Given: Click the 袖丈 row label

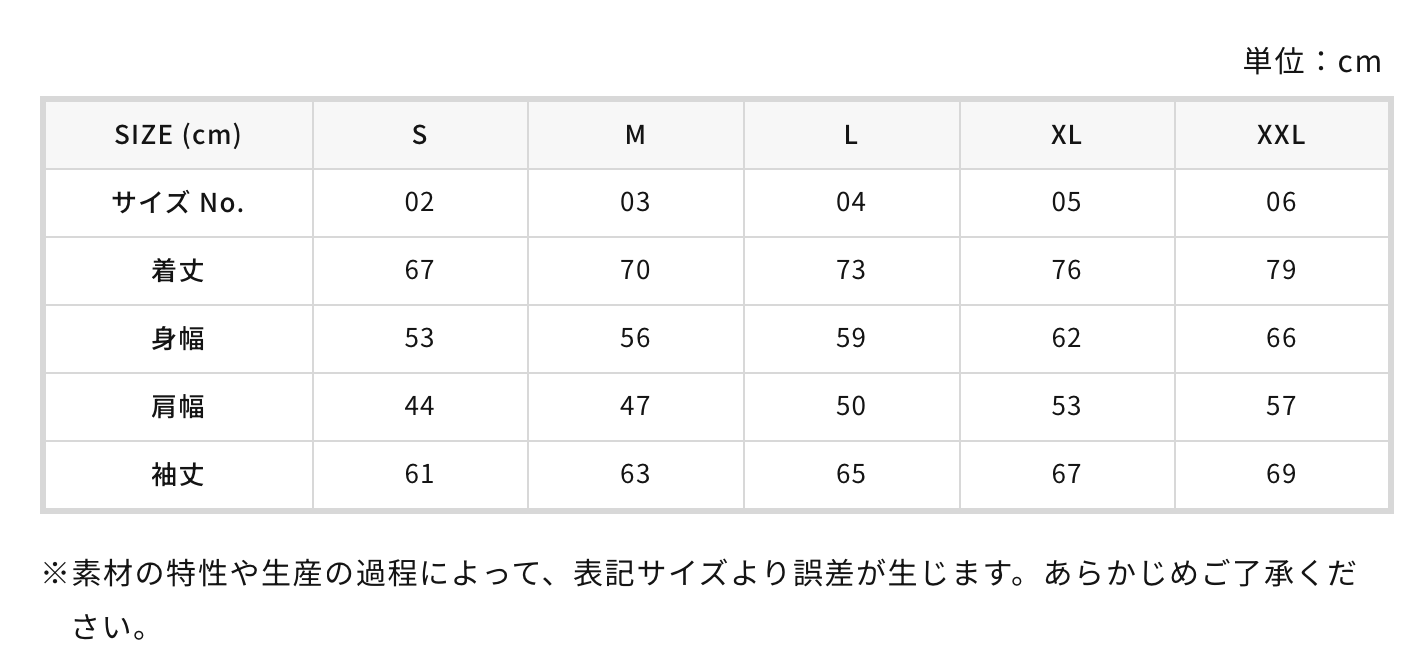Looking at the screenshot, I should (x=178, y=474).
